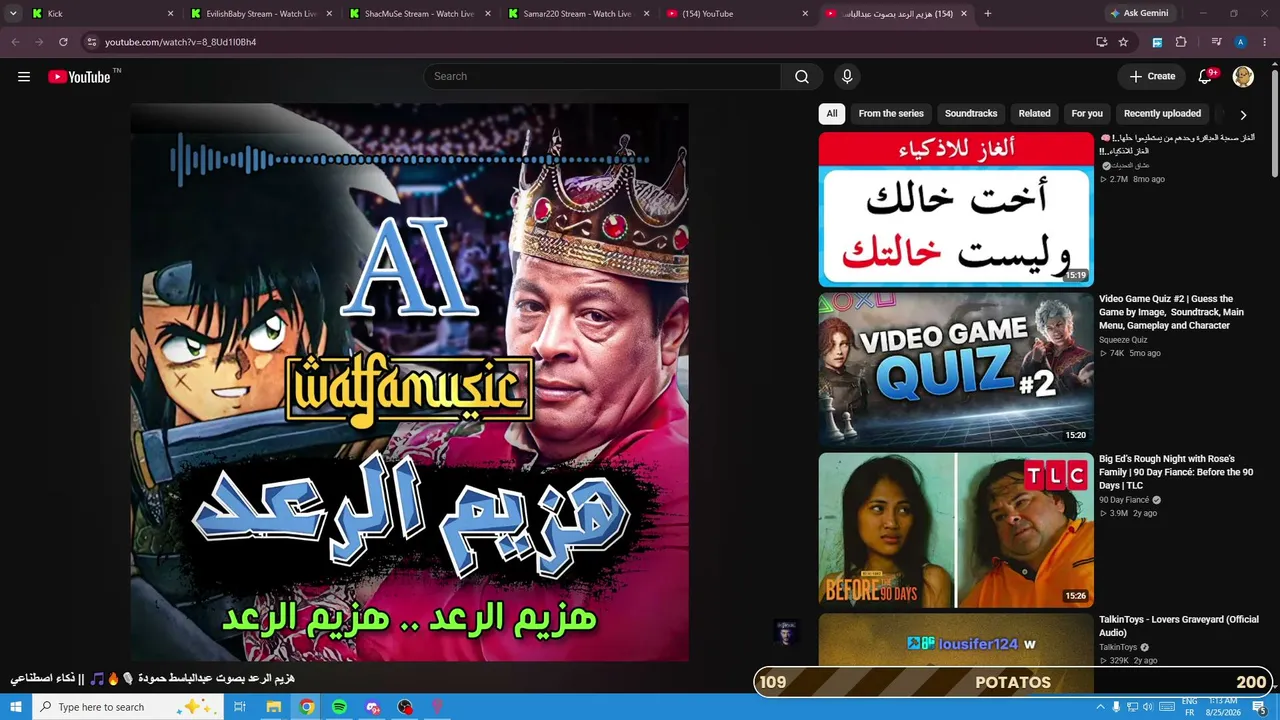Switch to the EvilishBaby Stream tab
1280x720 pixels.
[261, 14]
